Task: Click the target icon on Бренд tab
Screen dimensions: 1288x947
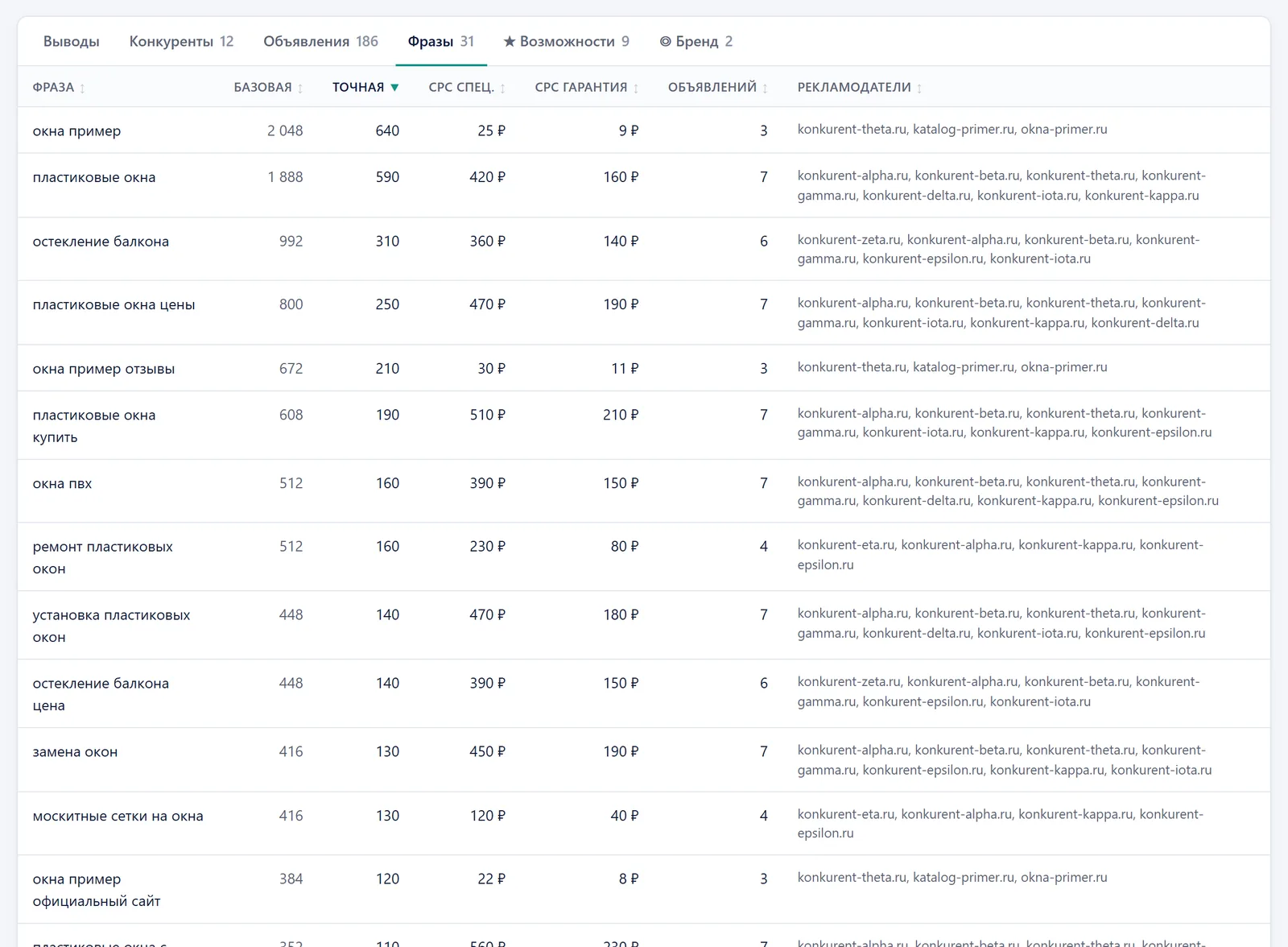Action: 665,42
